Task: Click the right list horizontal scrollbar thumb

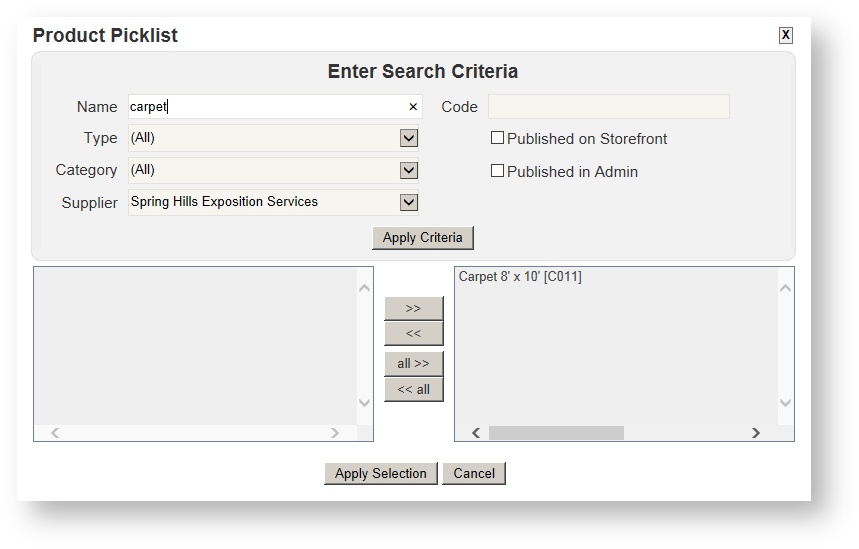Action: pyautogui.click(x=556, y=433)
